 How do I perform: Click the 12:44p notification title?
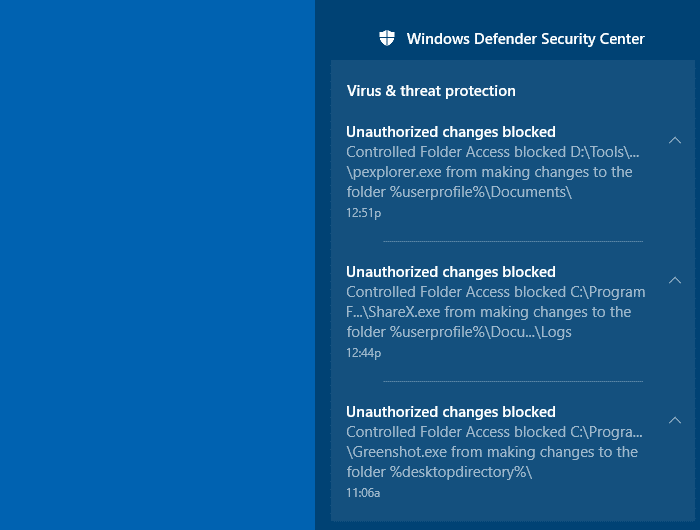point(451,272)
